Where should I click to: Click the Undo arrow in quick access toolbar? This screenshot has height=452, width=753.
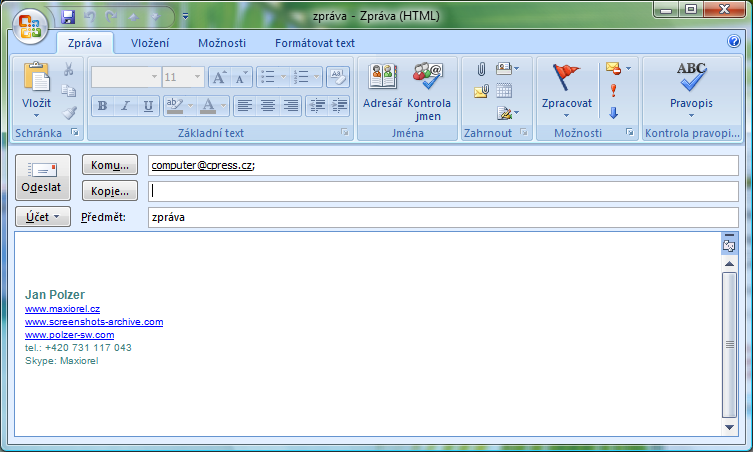pos(89,17)
